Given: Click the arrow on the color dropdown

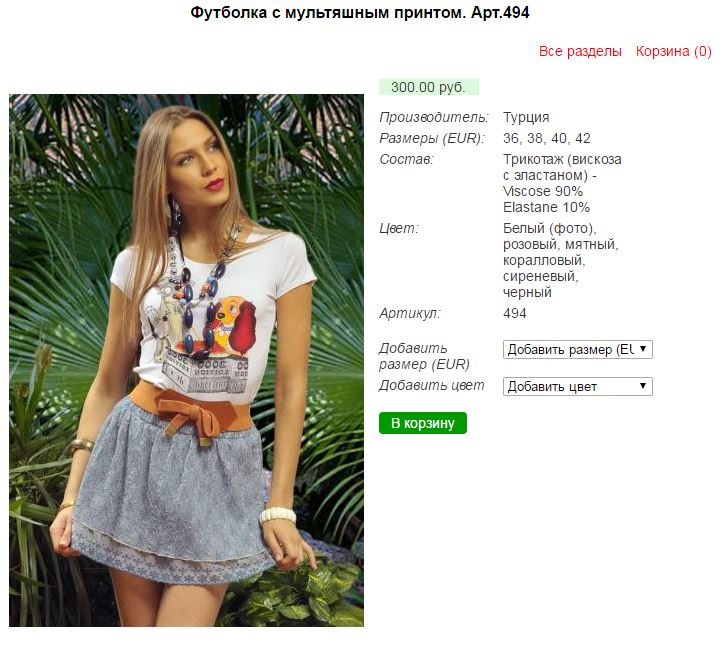Looking at the screenshot, I should [x=643, y=386].
